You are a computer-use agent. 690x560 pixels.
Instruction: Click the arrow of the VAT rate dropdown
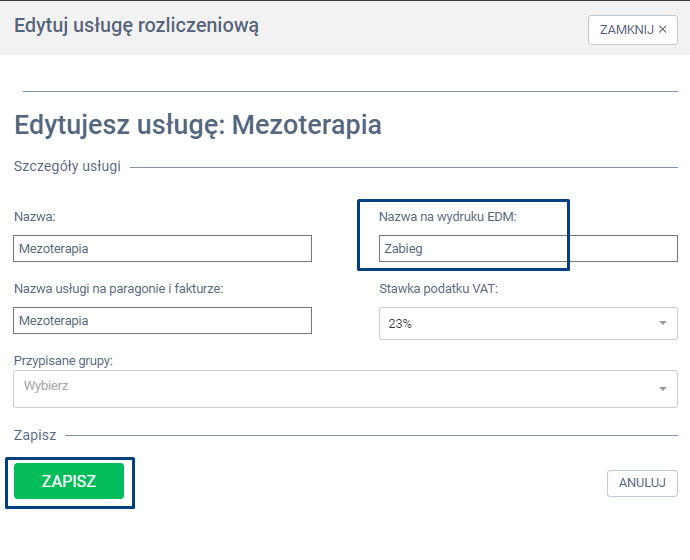pos(662,324)
